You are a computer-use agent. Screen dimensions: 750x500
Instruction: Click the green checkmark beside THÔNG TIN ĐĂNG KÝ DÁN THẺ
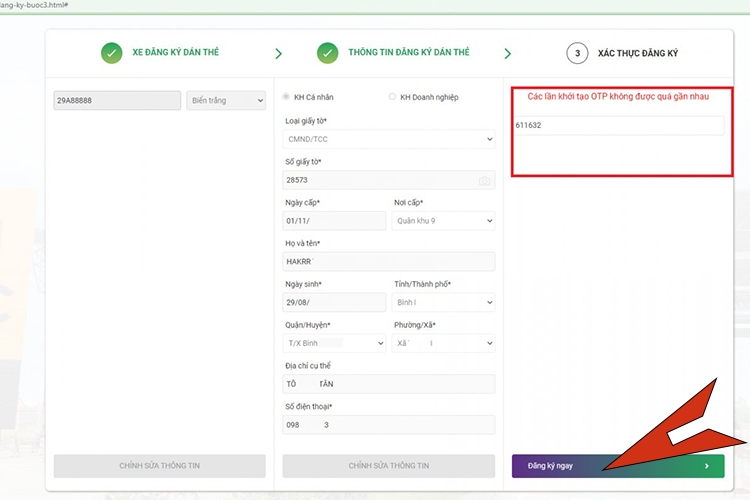click(x=328, y=53)
